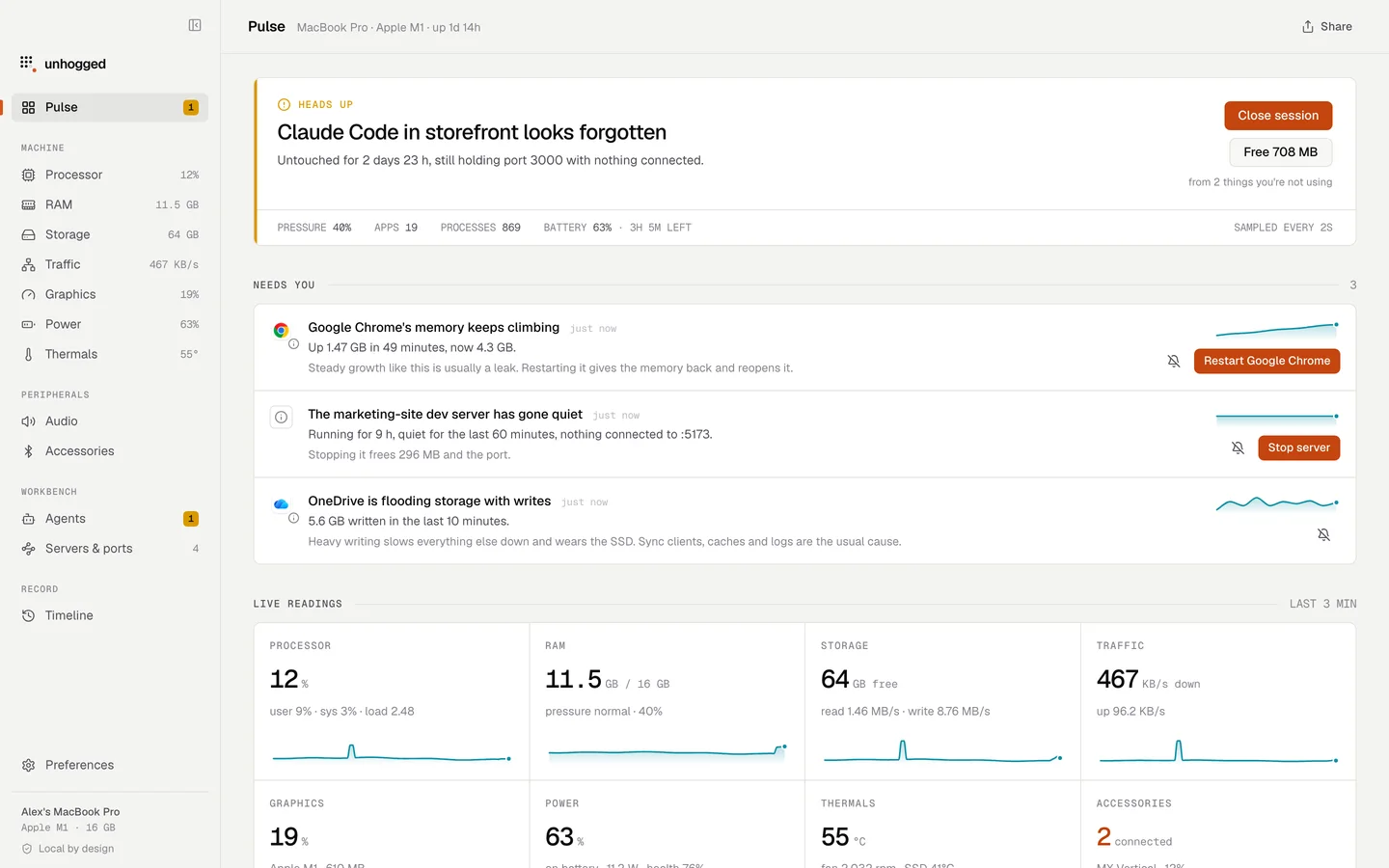
Task: Mute the OneDrive storage writes alert
Action: tap(1324, 534)
